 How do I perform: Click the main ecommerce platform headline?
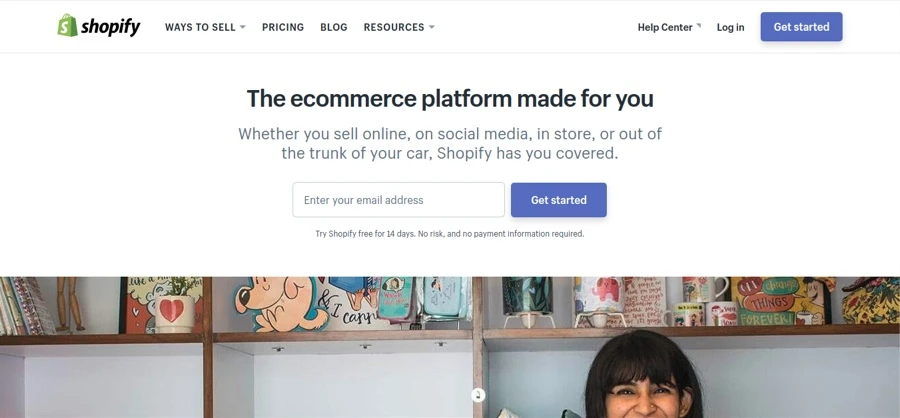tap(450, 99)
